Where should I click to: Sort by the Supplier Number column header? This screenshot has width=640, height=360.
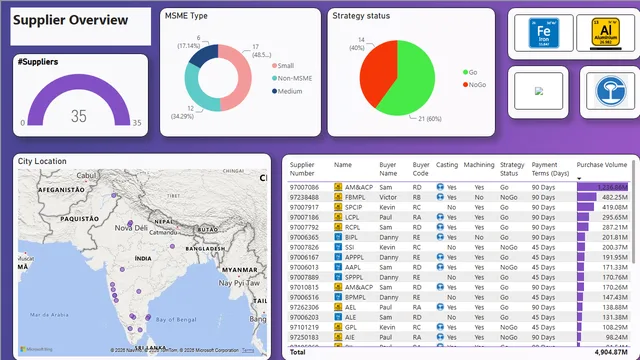tap(302, 169)
